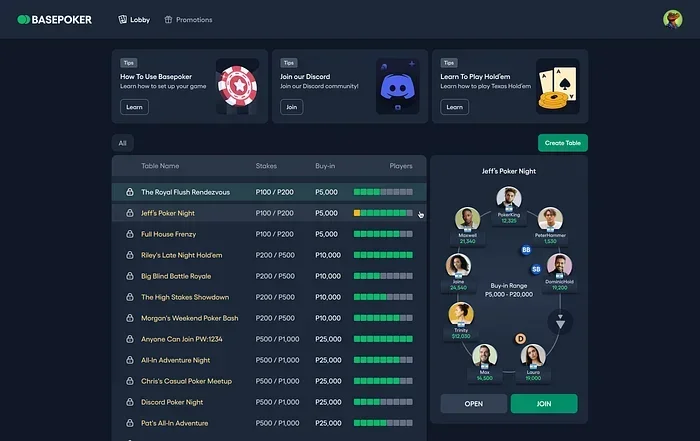Click the player-count bar for Jeff's Poker Night
Viewport: 700px width, 441px height.
[383, 213]
